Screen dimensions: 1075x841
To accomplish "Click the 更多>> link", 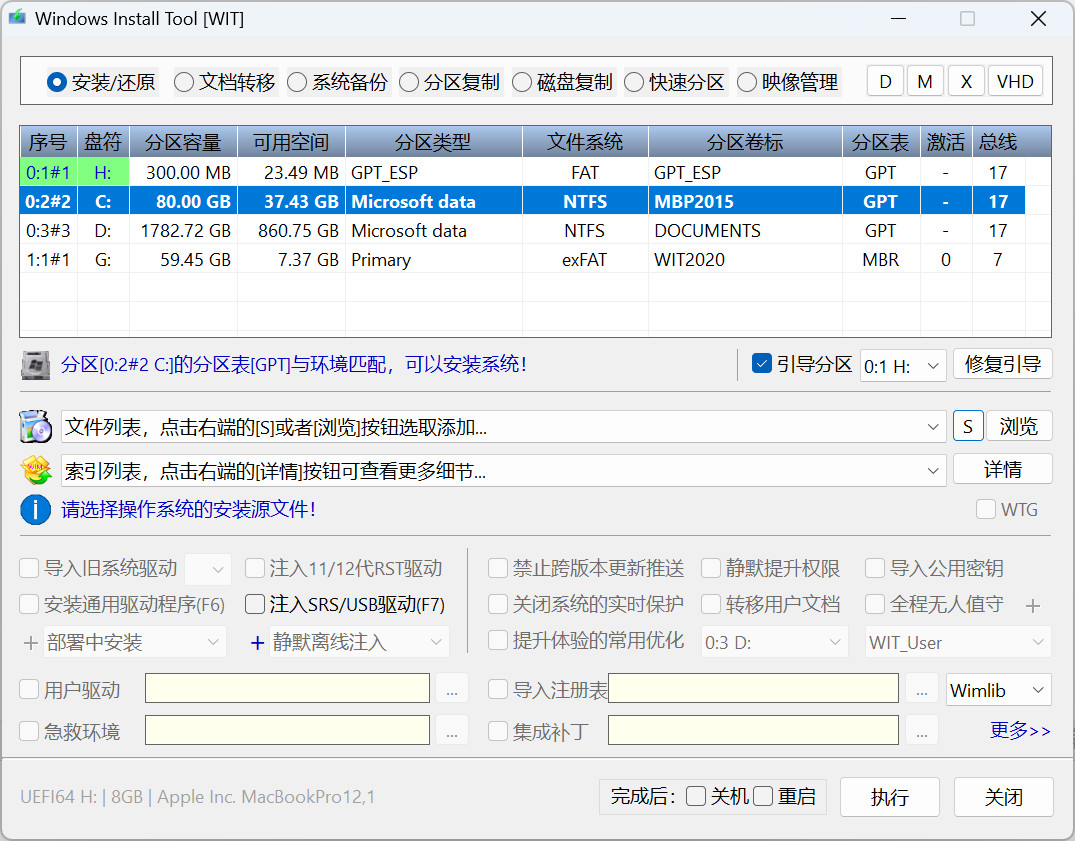I will [x=1020, y=731].
